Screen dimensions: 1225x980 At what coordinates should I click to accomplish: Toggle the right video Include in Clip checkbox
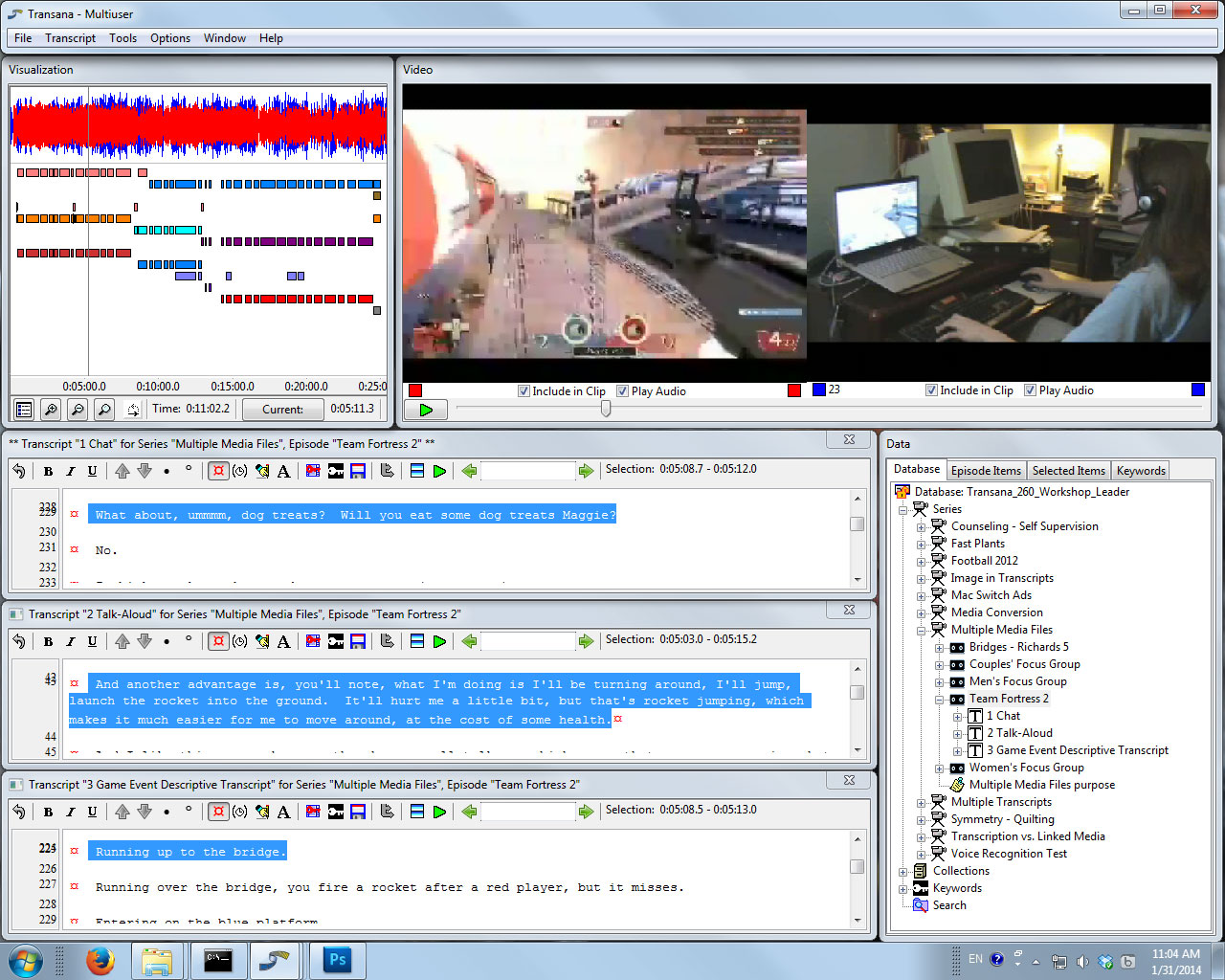point(931,390)
